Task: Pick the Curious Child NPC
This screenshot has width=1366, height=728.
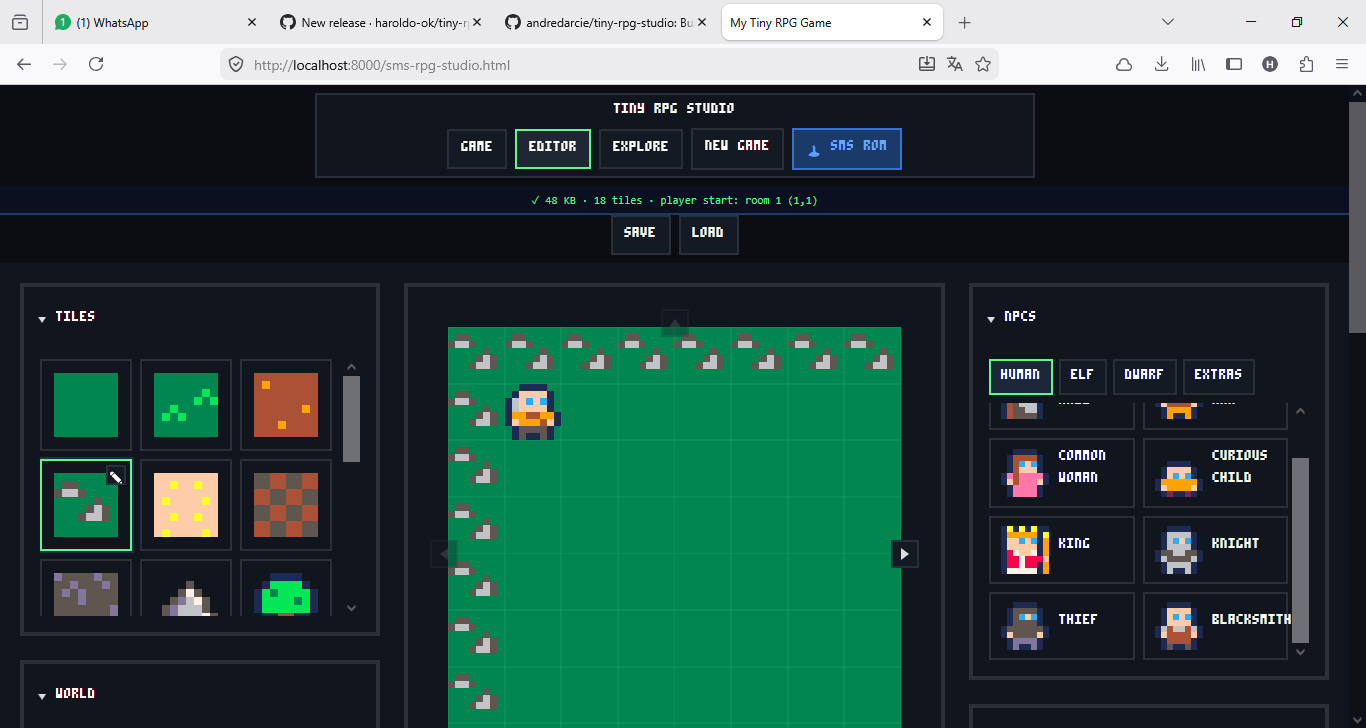Action: [1216, 473]
